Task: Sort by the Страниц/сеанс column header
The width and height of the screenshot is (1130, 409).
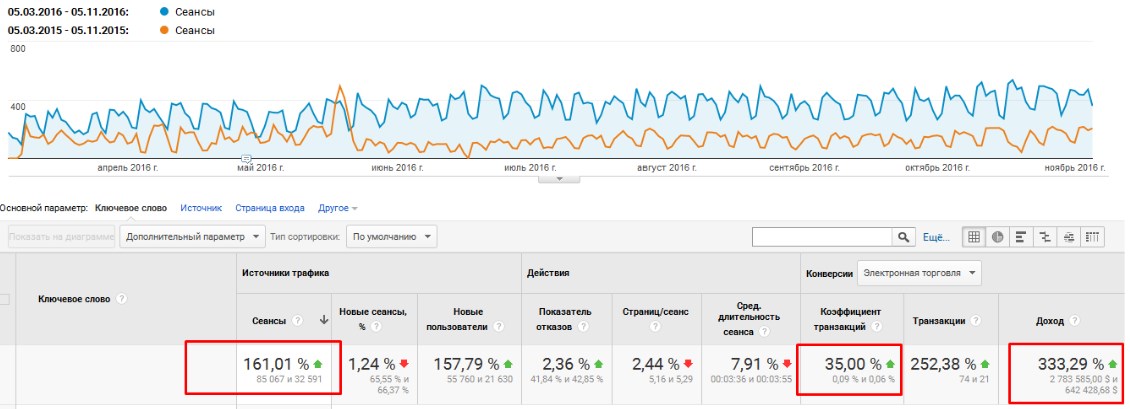Action: [x=655, y=313]
